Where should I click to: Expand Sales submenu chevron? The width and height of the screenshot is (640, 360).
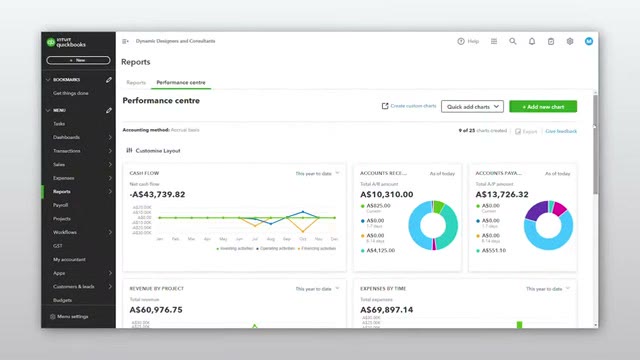point(110,164)
